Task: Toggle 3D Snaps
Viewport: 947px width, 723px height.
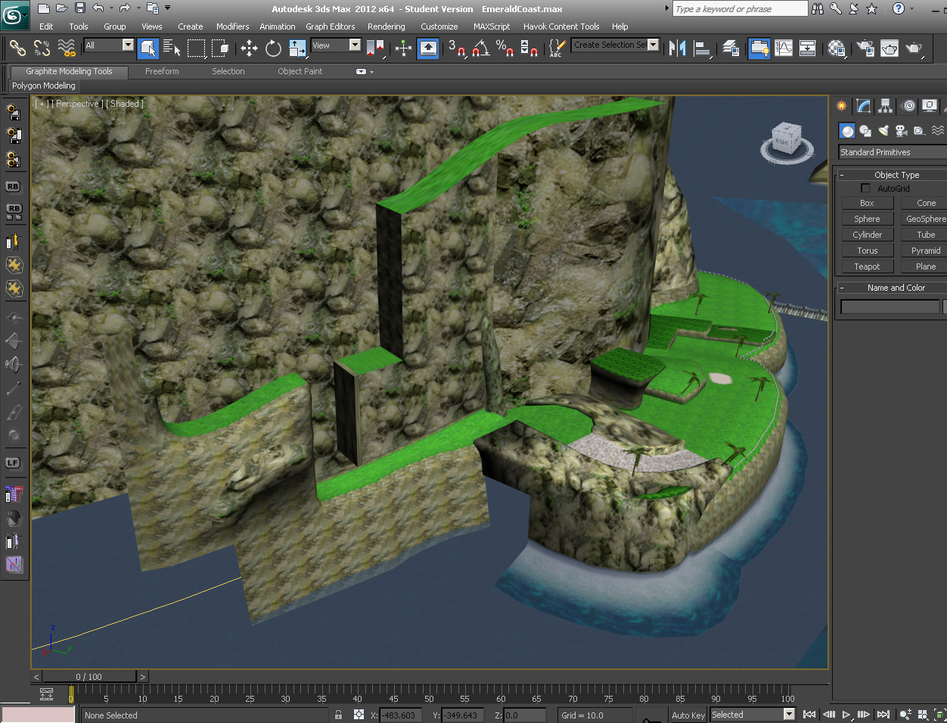Action: pyautogui.click(x=457, y=48)
